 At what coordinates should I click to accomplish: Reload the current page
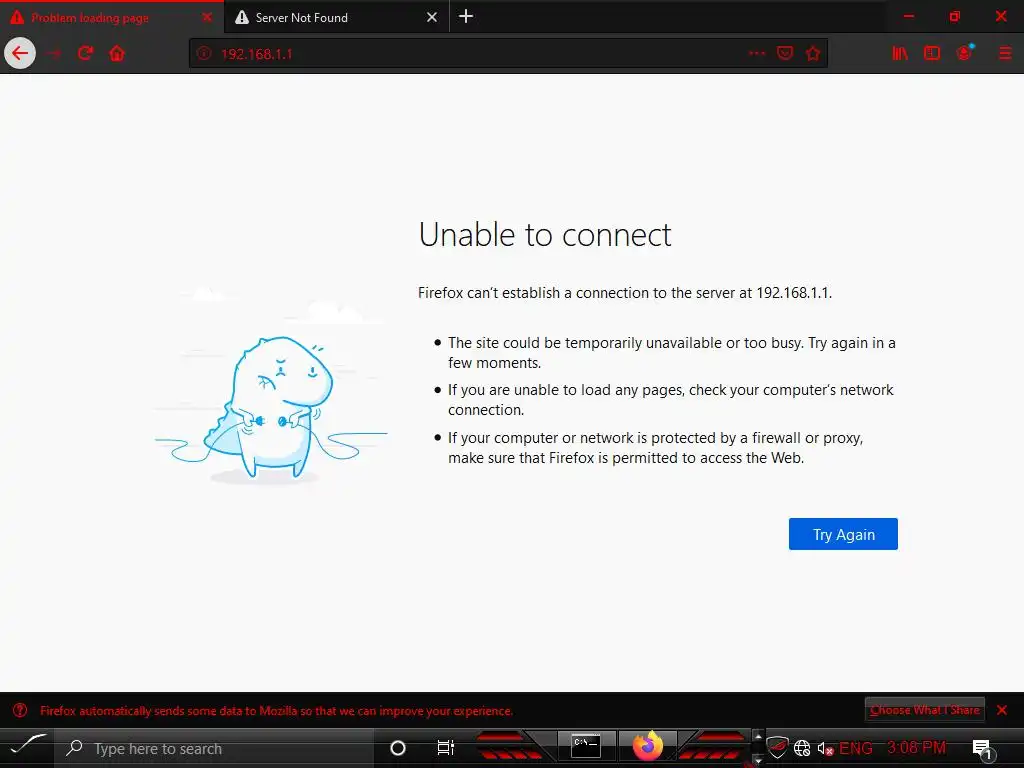(86, 54)
